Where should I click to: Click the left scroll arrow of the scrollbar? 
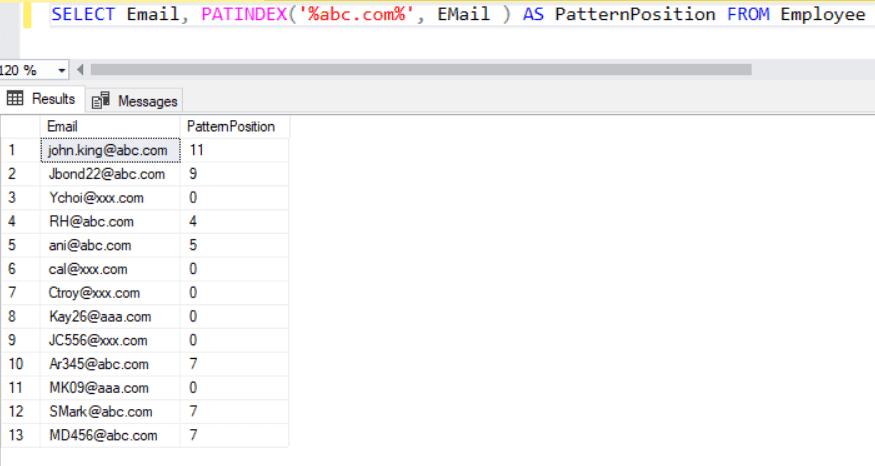point(80,70)
